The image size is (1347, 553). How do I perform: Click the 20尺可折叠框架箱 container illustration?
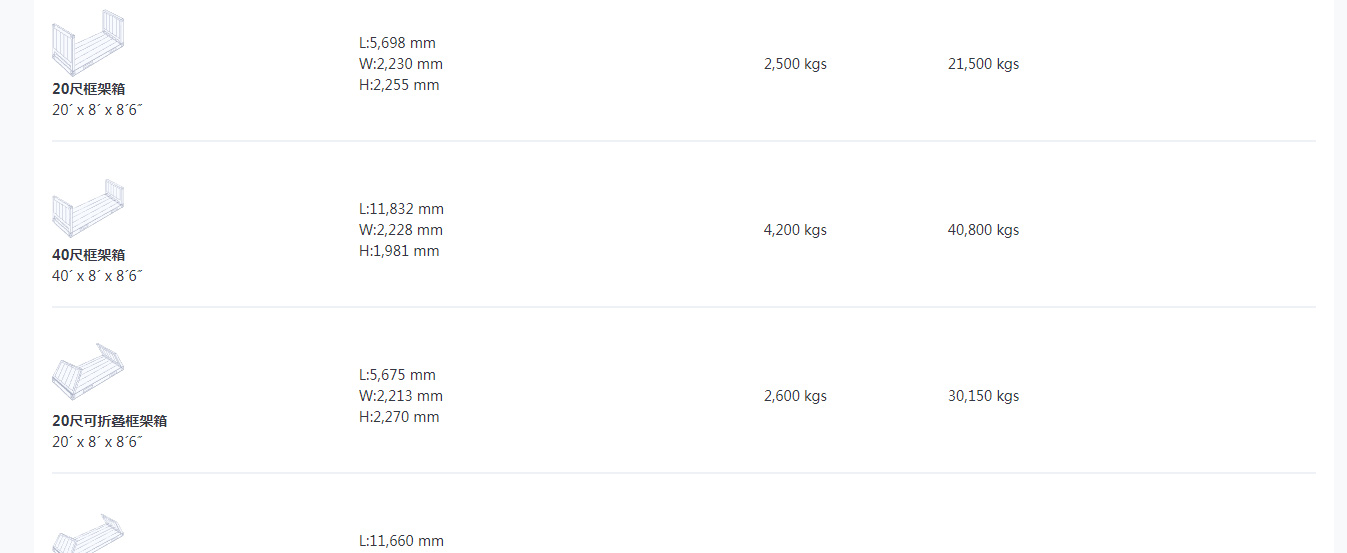(x=88, y=371)
